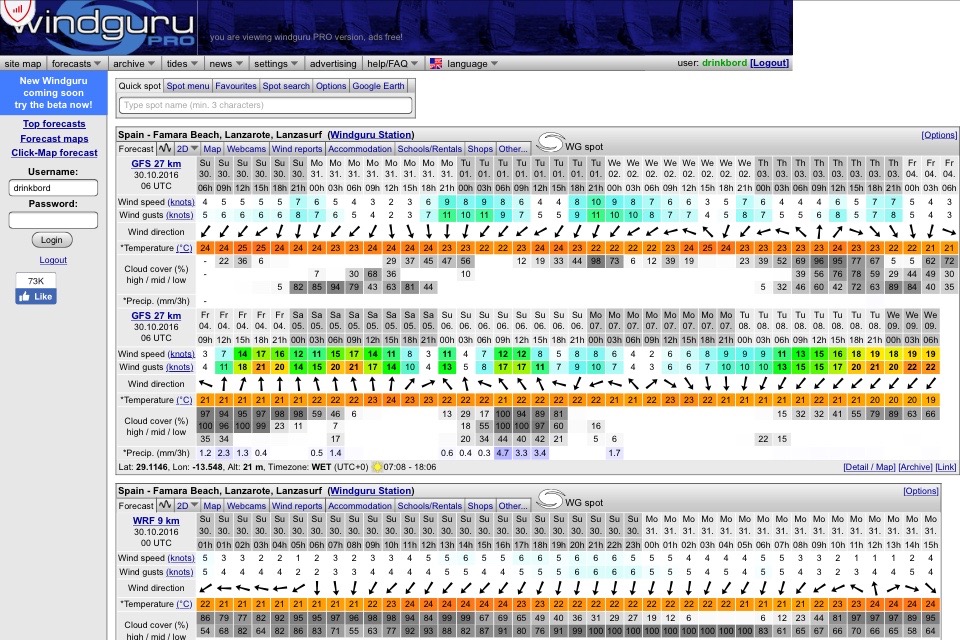Image resolution: width=960 pixels, height=640 pixels.
Task: Click the knots link beside first Wind speed
Action: click(x=181, y=201)
